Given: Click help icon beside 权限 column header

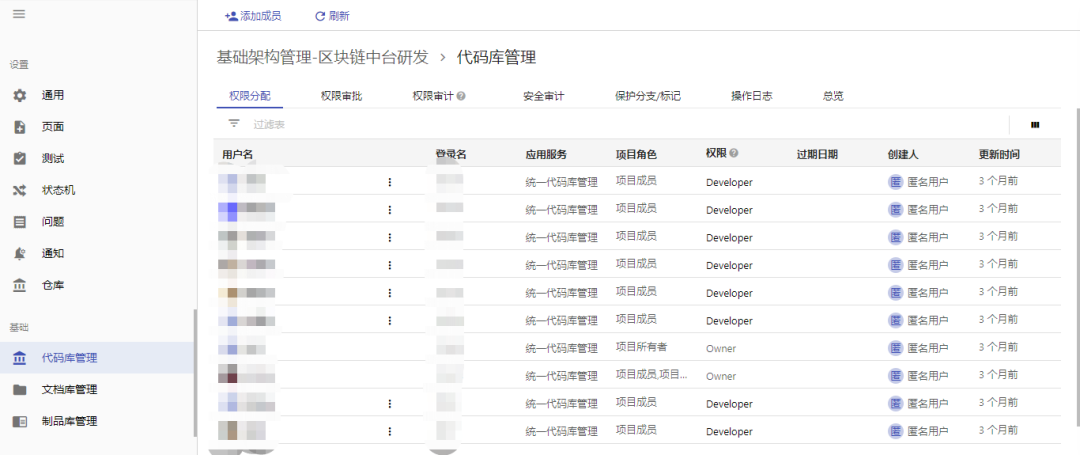Looking at the screenshot, I should click(x=734, y=154).
